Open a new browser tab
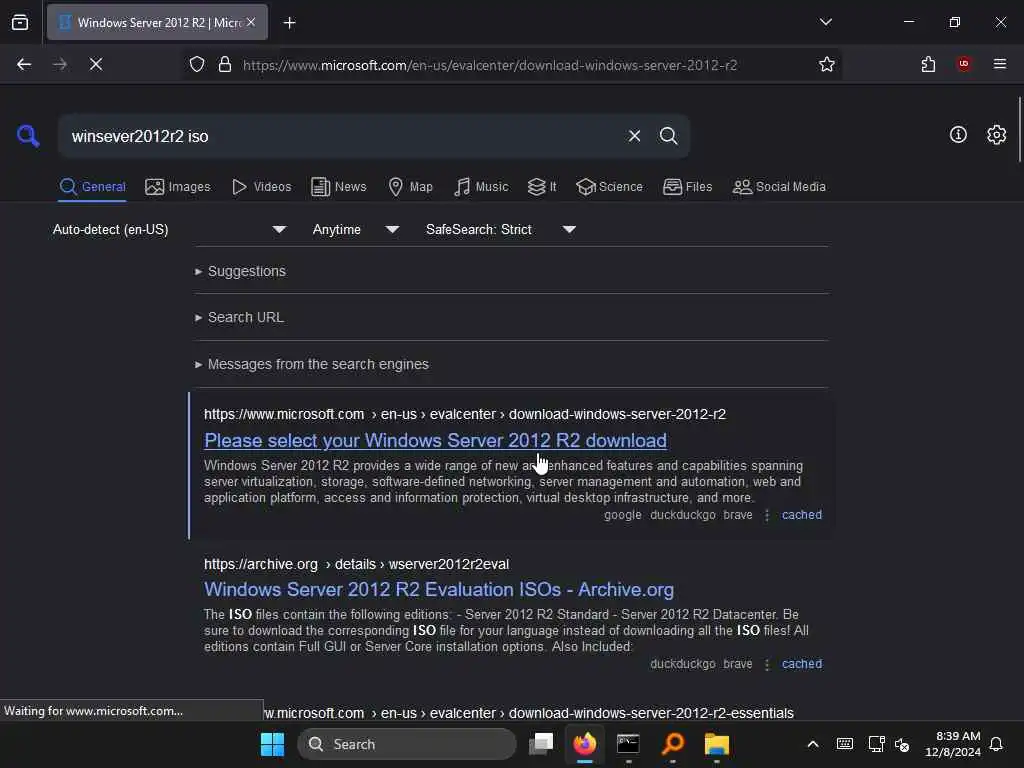This screenshot has width=1024, height=768. pos(289,23)
